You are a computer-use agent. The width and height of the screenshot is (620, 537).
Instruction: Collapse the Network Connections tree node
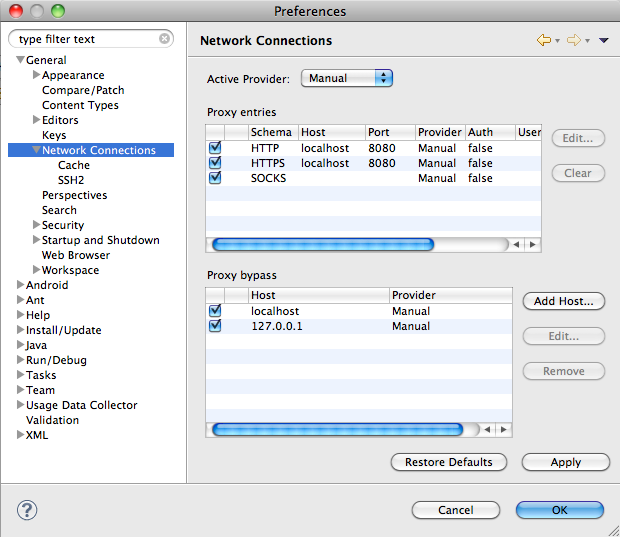click(36, 150)
